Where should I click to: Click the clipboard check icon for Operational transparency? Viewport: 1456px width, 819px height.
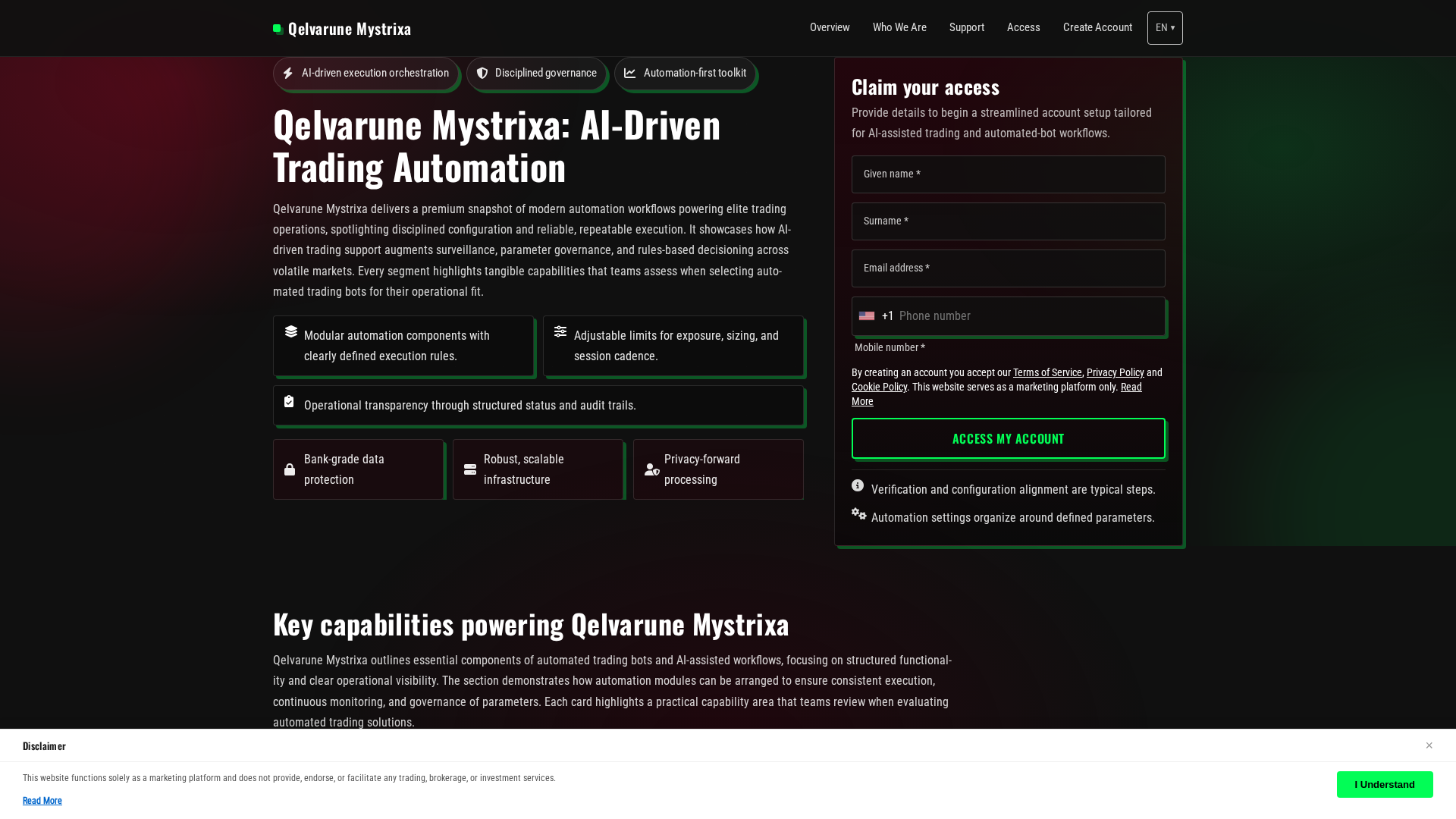289,401
